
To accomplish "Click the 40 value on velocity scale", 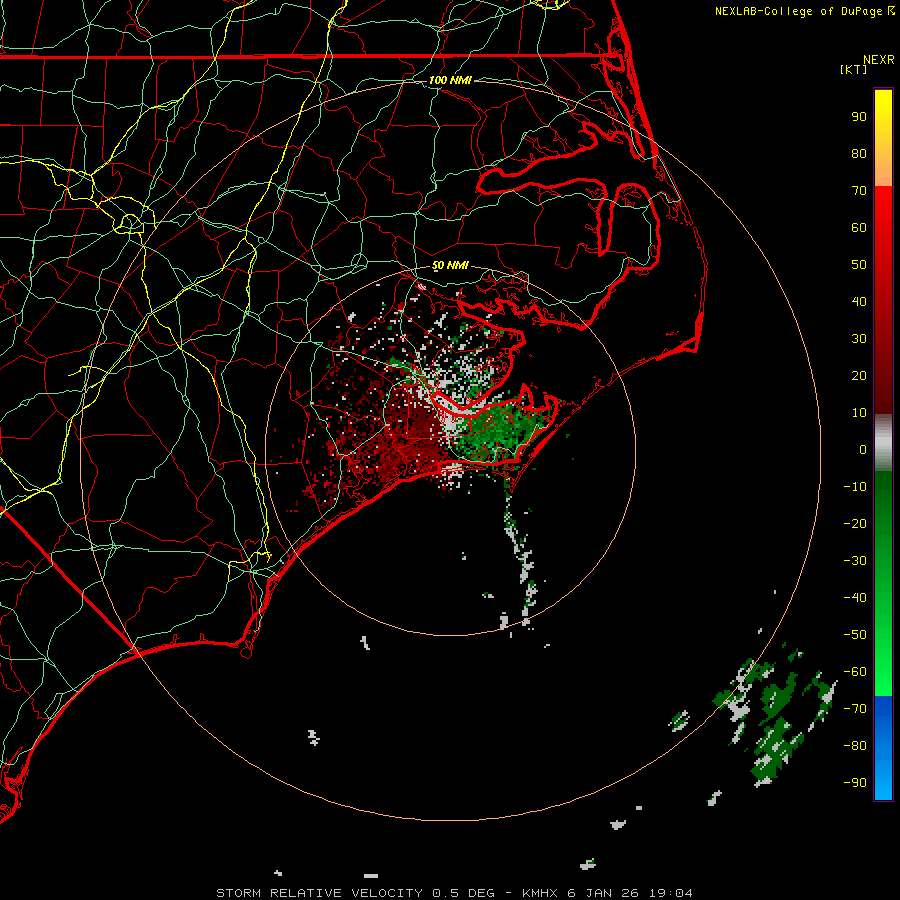I will pos(859,301).
